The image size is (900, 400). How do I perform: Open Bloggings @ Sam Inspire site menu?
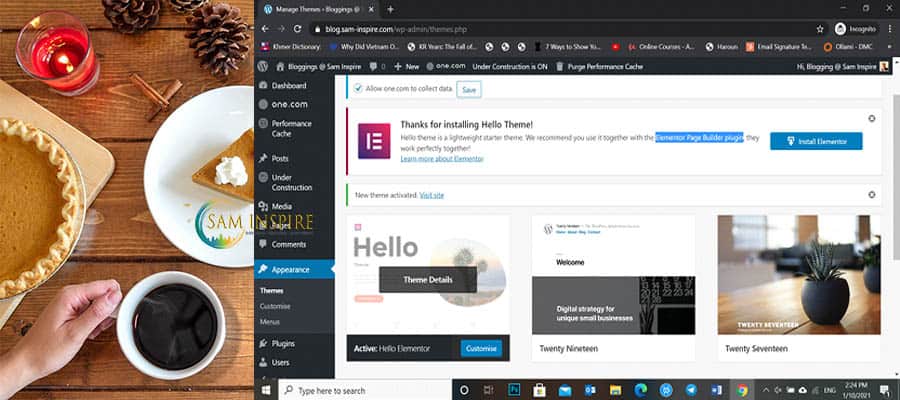320,67
